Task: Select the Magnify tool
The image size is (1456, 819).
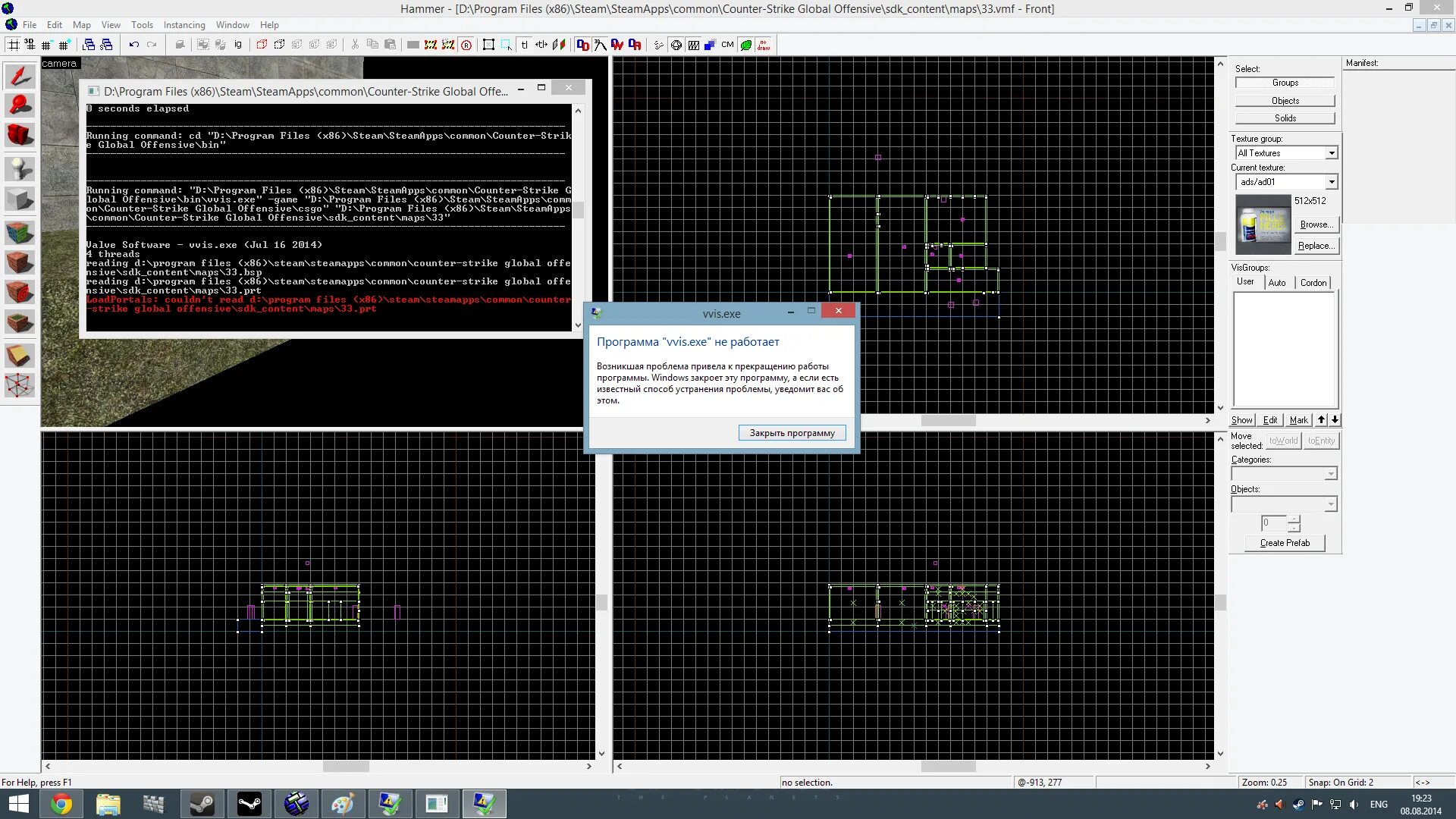Action: (20, 105)
